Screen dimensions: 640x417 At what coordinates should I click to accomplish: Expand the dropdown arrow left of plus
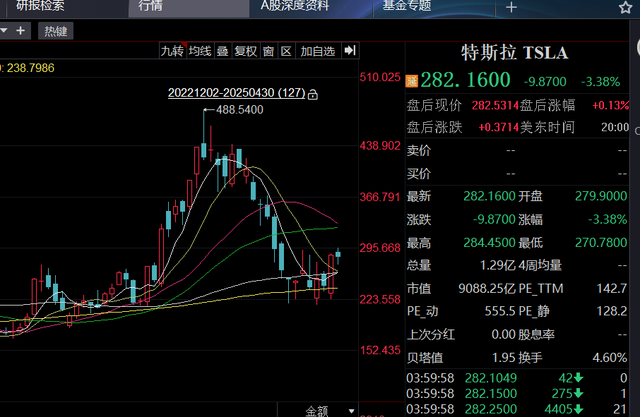[x=4, y=31]
